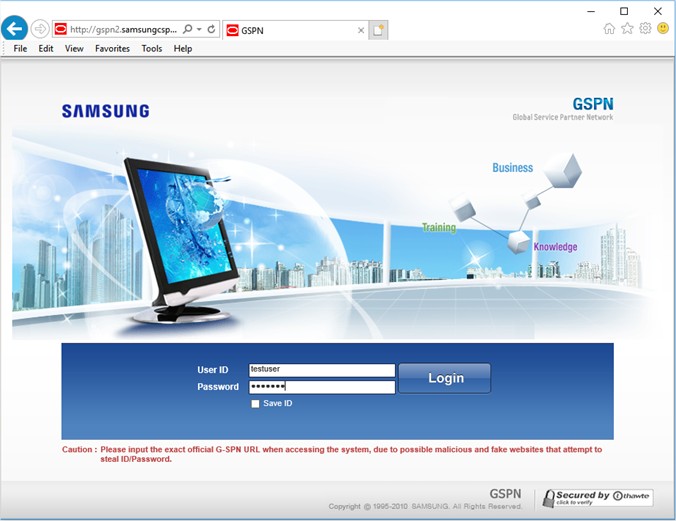Click the Samsung site icon in address bar
The image size is (676, 521).
[x=60, y=29]
